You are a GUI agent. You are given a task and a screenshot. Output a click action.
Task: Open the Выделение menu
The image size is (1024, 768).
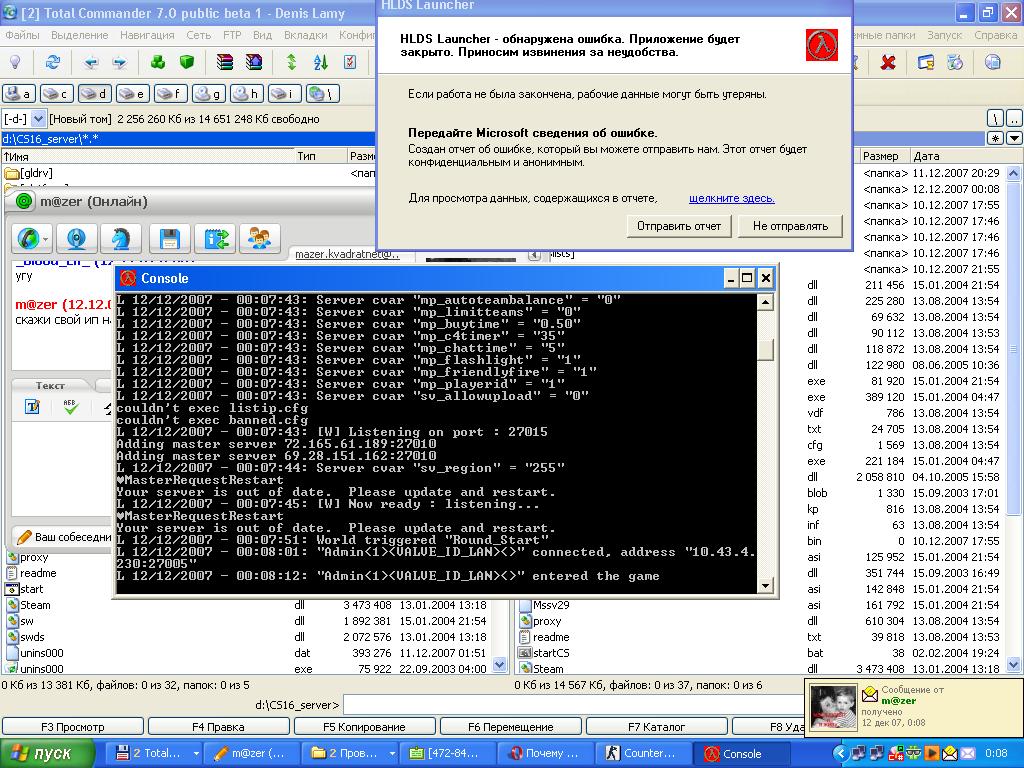click(x=80, y=35)
